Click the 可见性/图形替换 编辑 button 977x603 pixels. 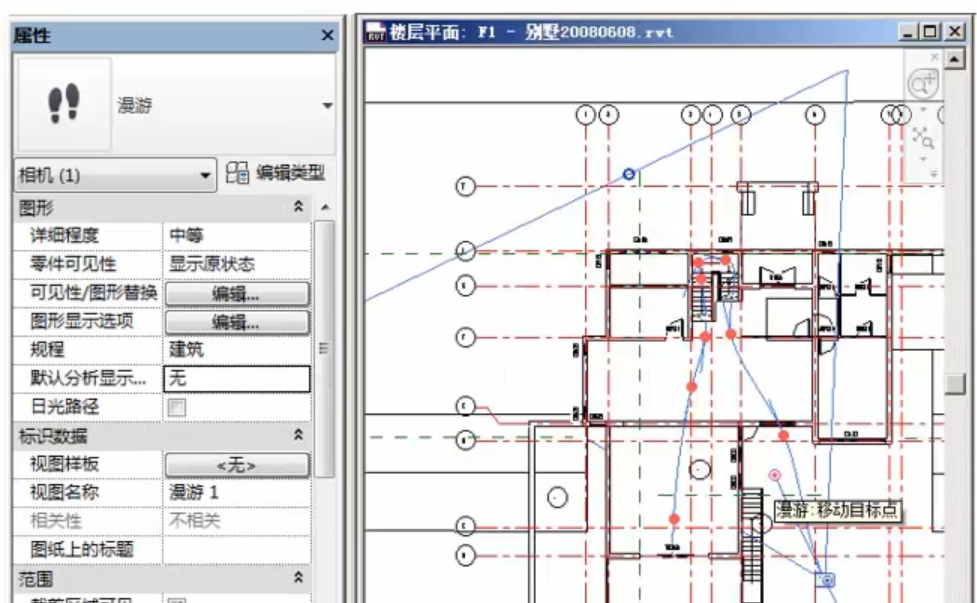pyautogui.click(x=236, y=293)
